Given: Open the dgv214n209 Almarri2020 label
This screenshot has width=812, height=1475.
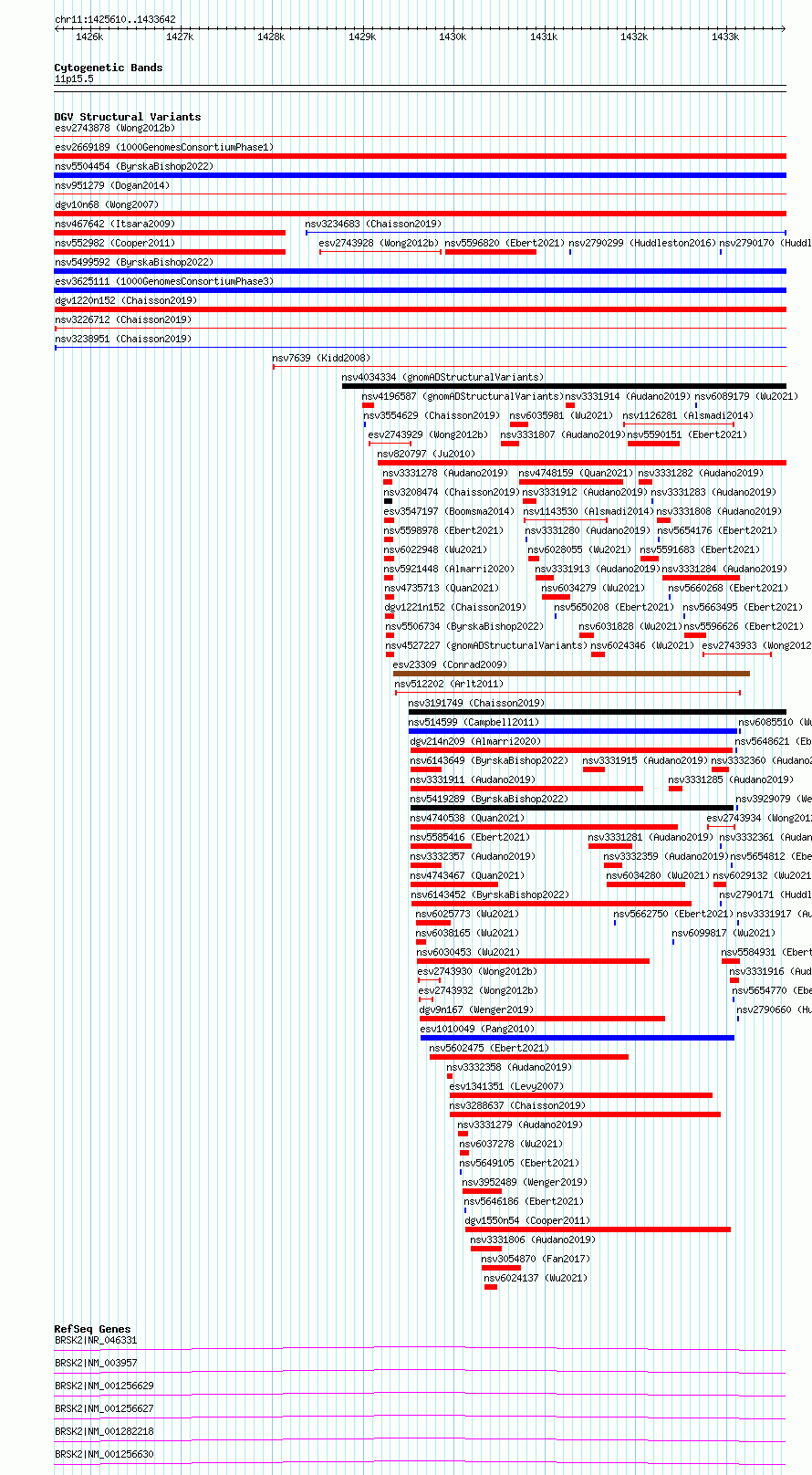Looking at the screenshot, I should 475,741.
